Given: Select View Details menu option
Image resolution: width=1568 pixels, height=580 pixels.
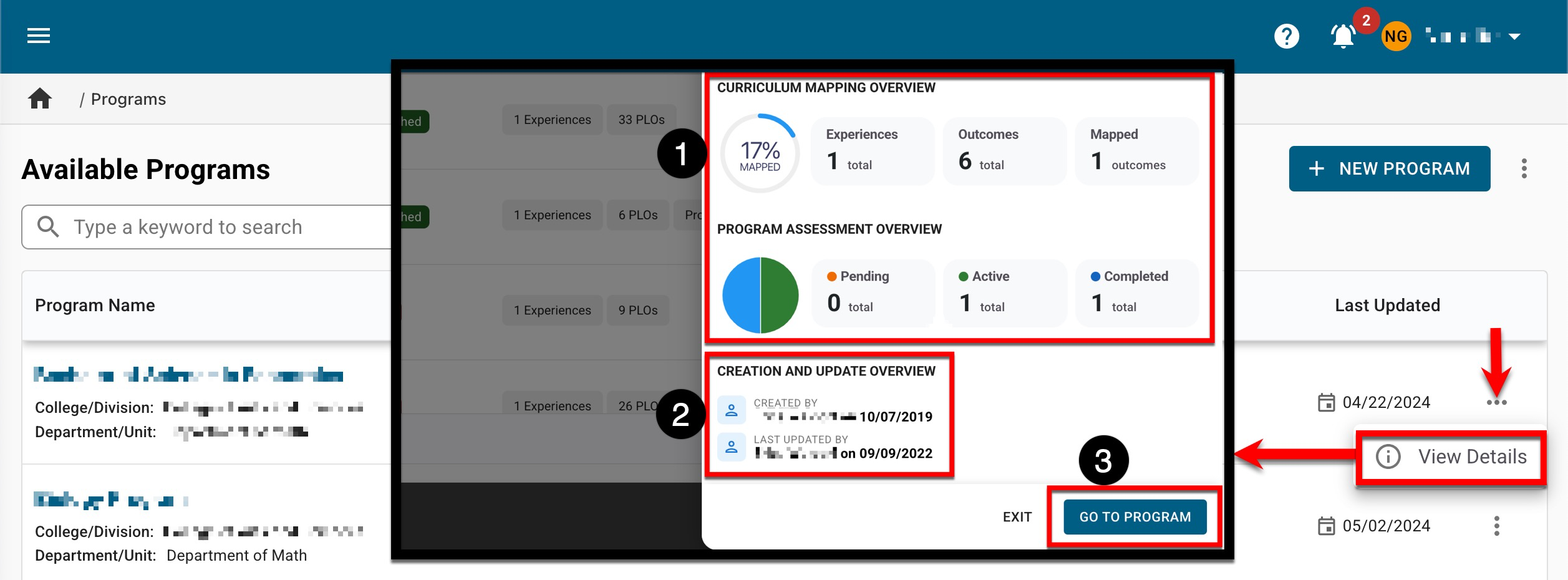Looking at the screenshot, I should 1471,457.
